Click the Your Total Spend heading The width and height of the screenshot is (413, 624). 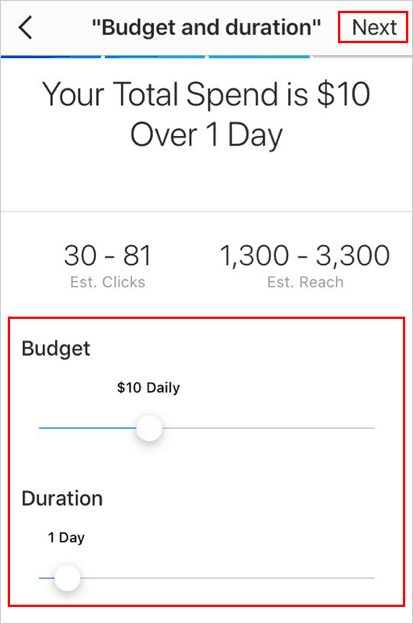click(206, 115)
